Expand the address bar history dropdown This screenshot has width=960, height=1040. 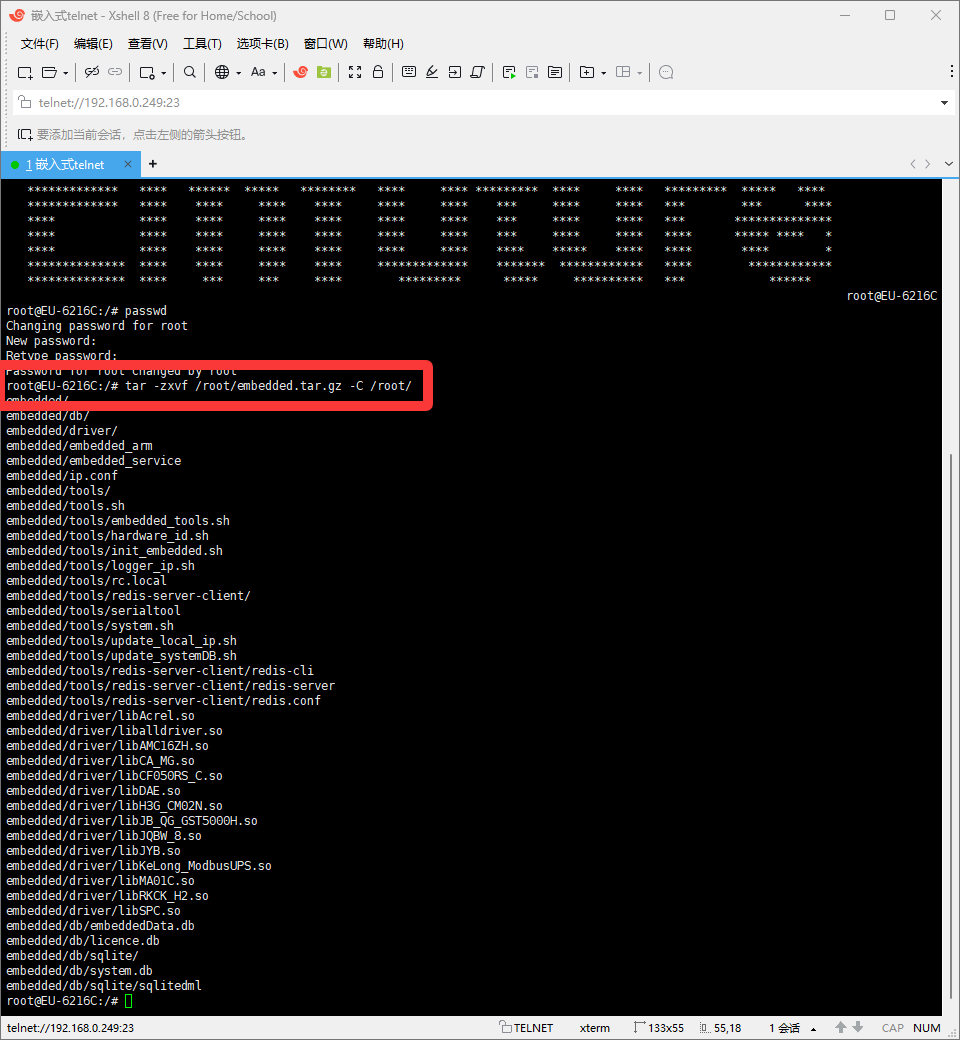pos(945,103)
